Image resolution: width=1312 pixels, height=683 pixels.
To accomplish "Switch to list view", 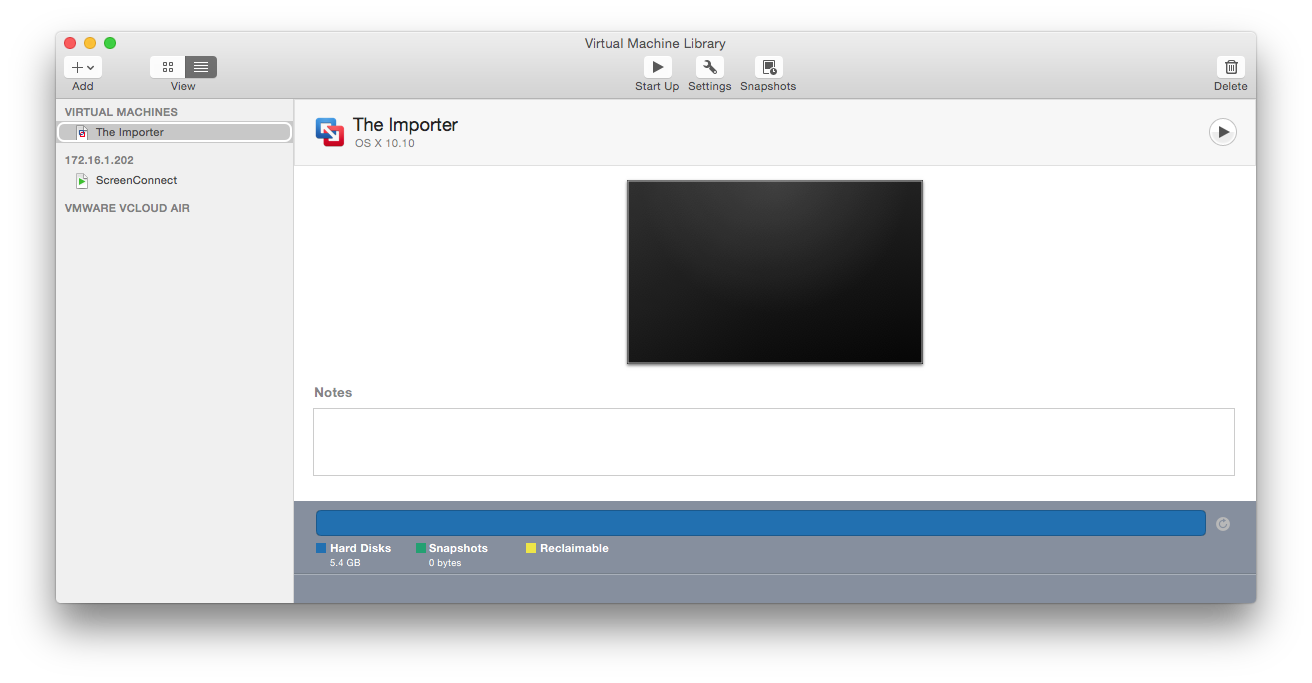I will click(x=201, y=67).
